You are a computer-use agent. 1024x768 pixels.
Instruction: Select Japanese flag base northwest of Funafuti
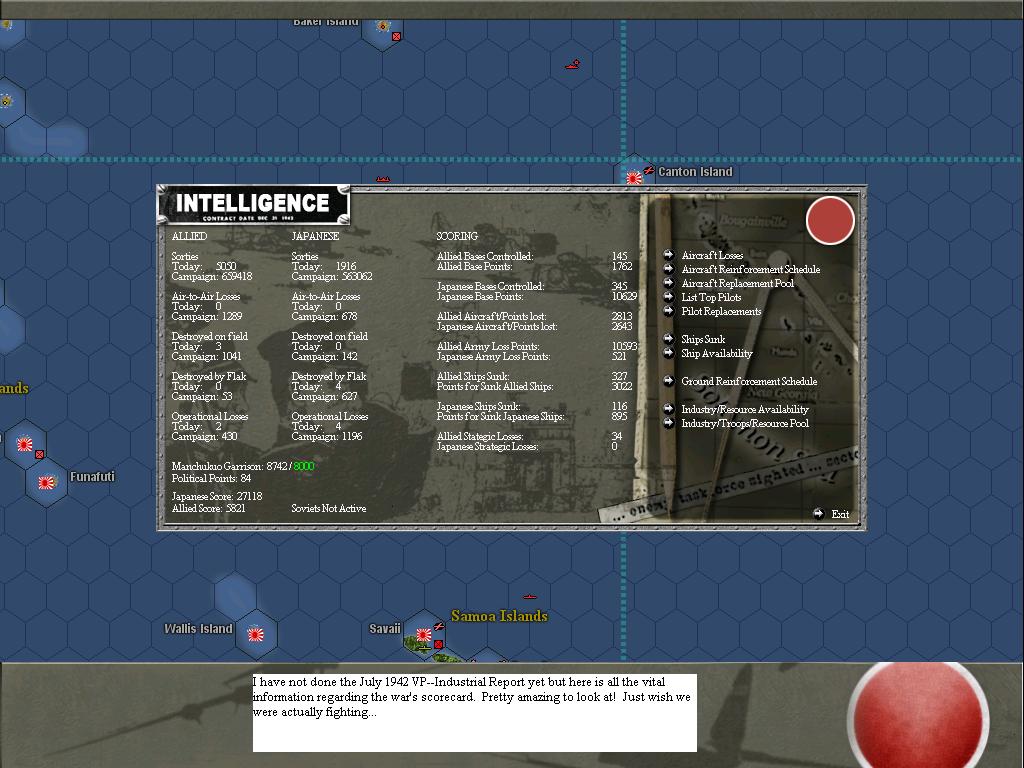pos(25,444)
